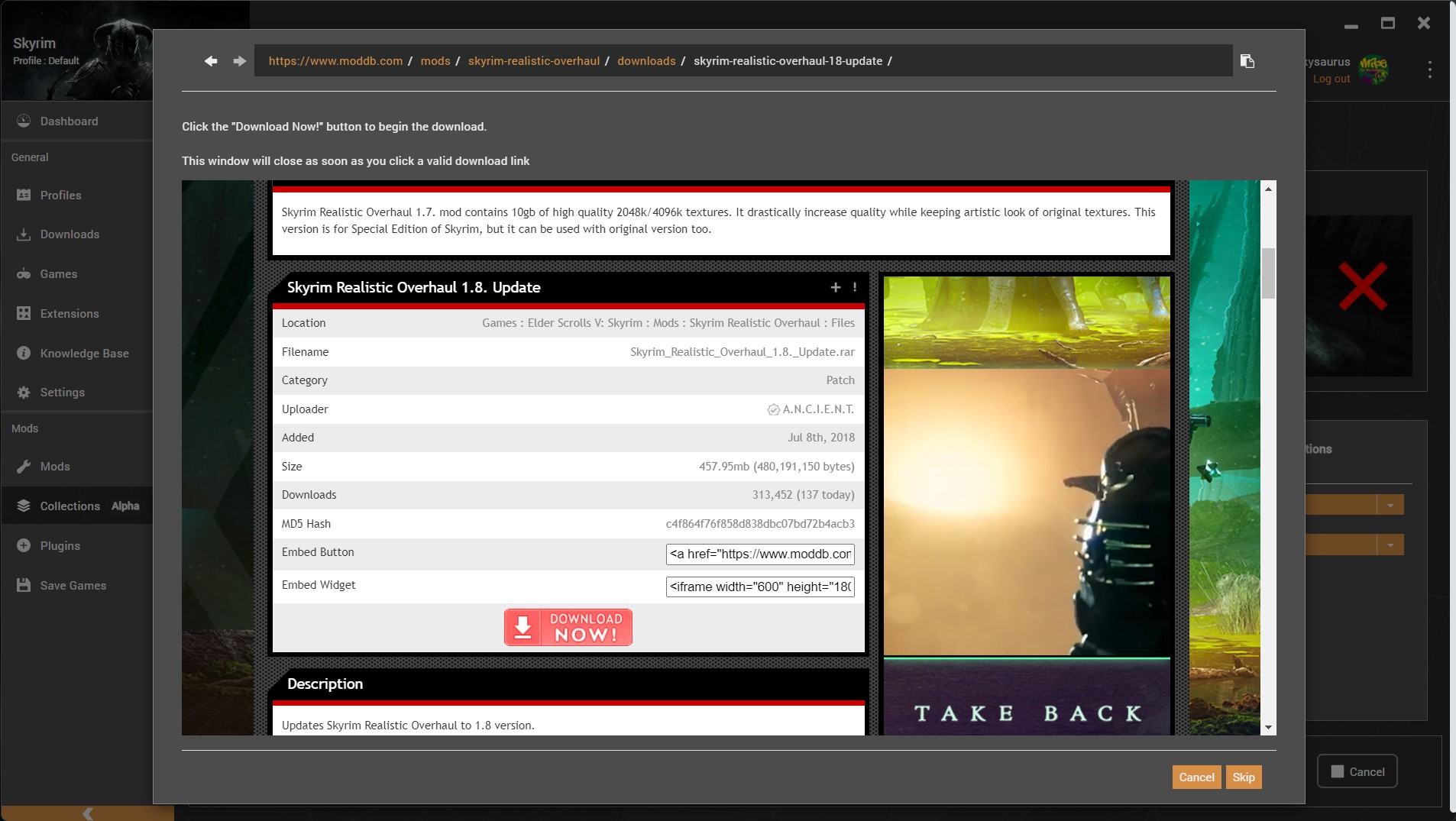Collapse the sidebar with bottom arrow
The height and width of the screenshot is (821, 1456).
tap(88, 813)
